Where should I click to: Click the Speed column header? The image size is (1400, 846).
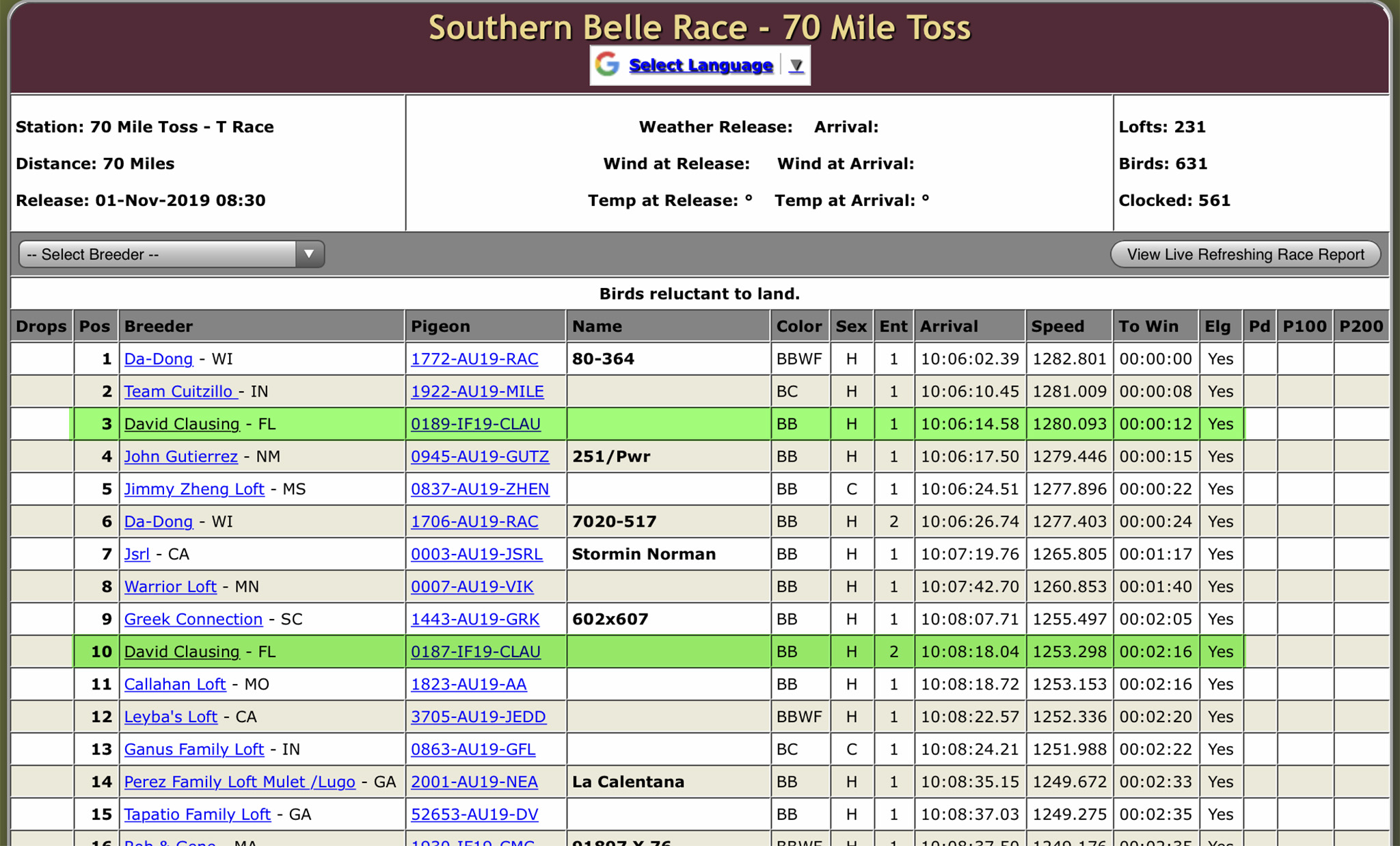(1057, 326)
